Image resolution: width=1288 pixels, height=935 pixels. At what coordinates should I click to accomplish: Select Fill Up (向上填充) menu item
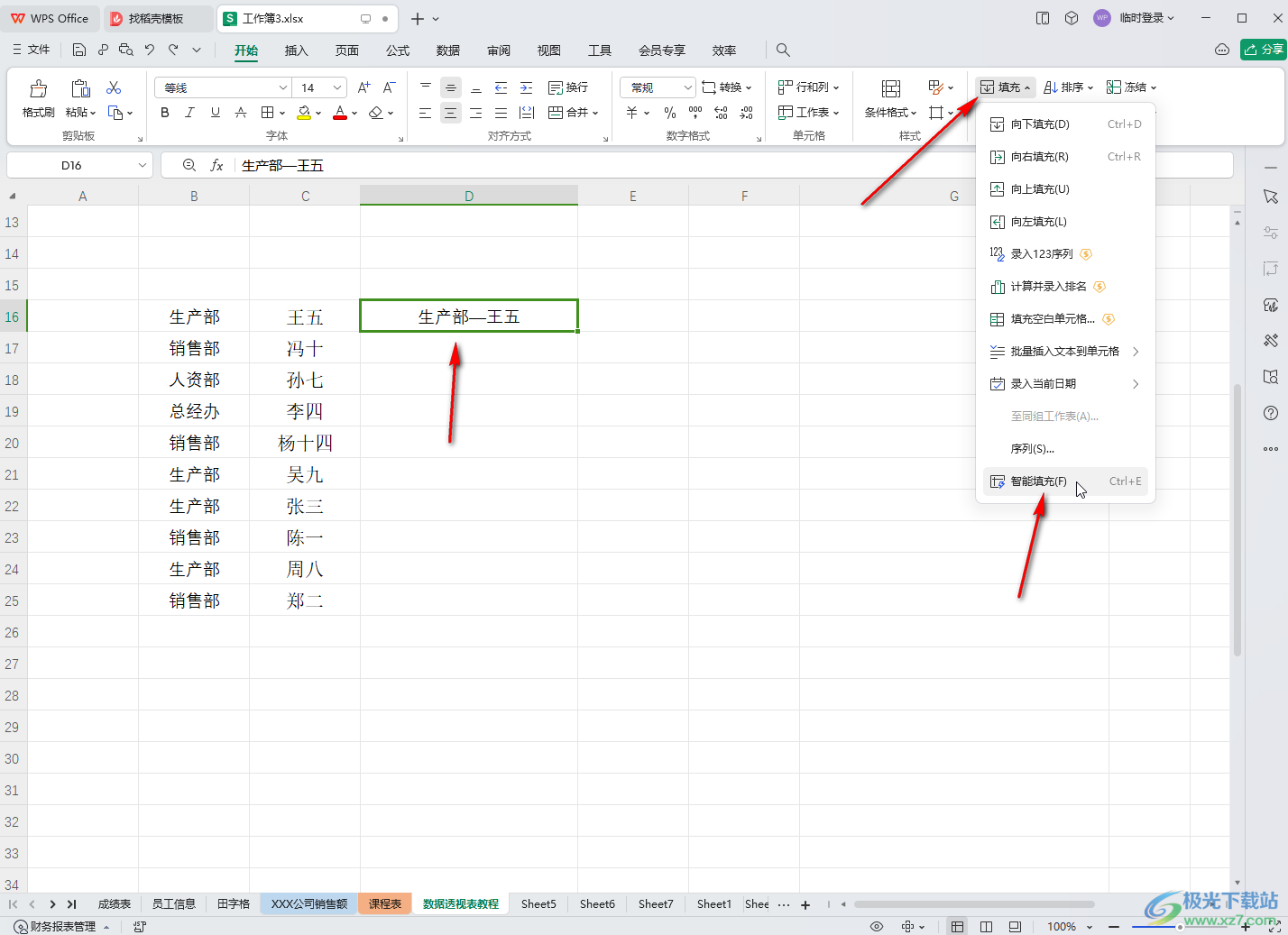point(1066,189)
